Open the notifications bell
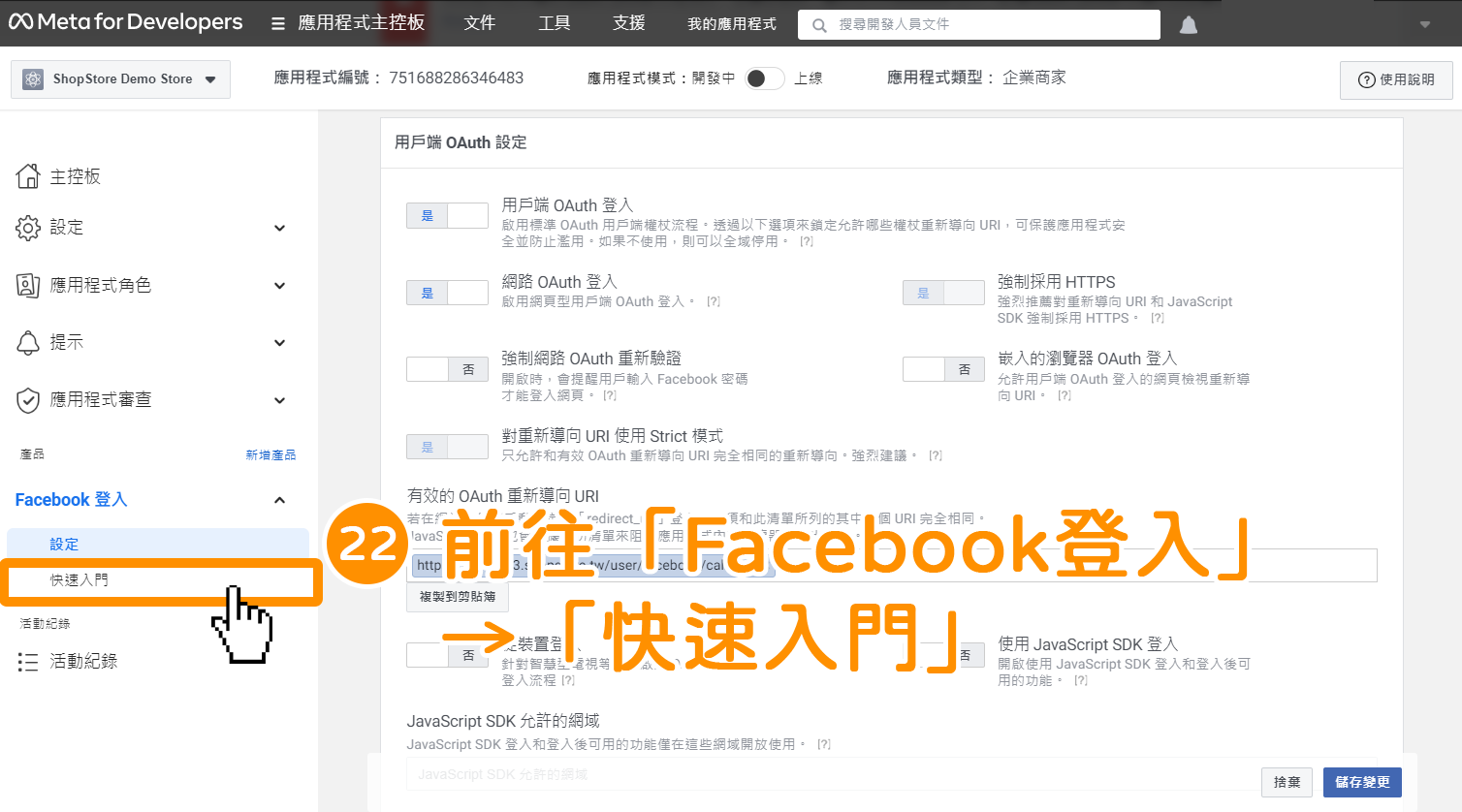The height and width of the screenshot is (812, 1462). (x=1189, y=24)
